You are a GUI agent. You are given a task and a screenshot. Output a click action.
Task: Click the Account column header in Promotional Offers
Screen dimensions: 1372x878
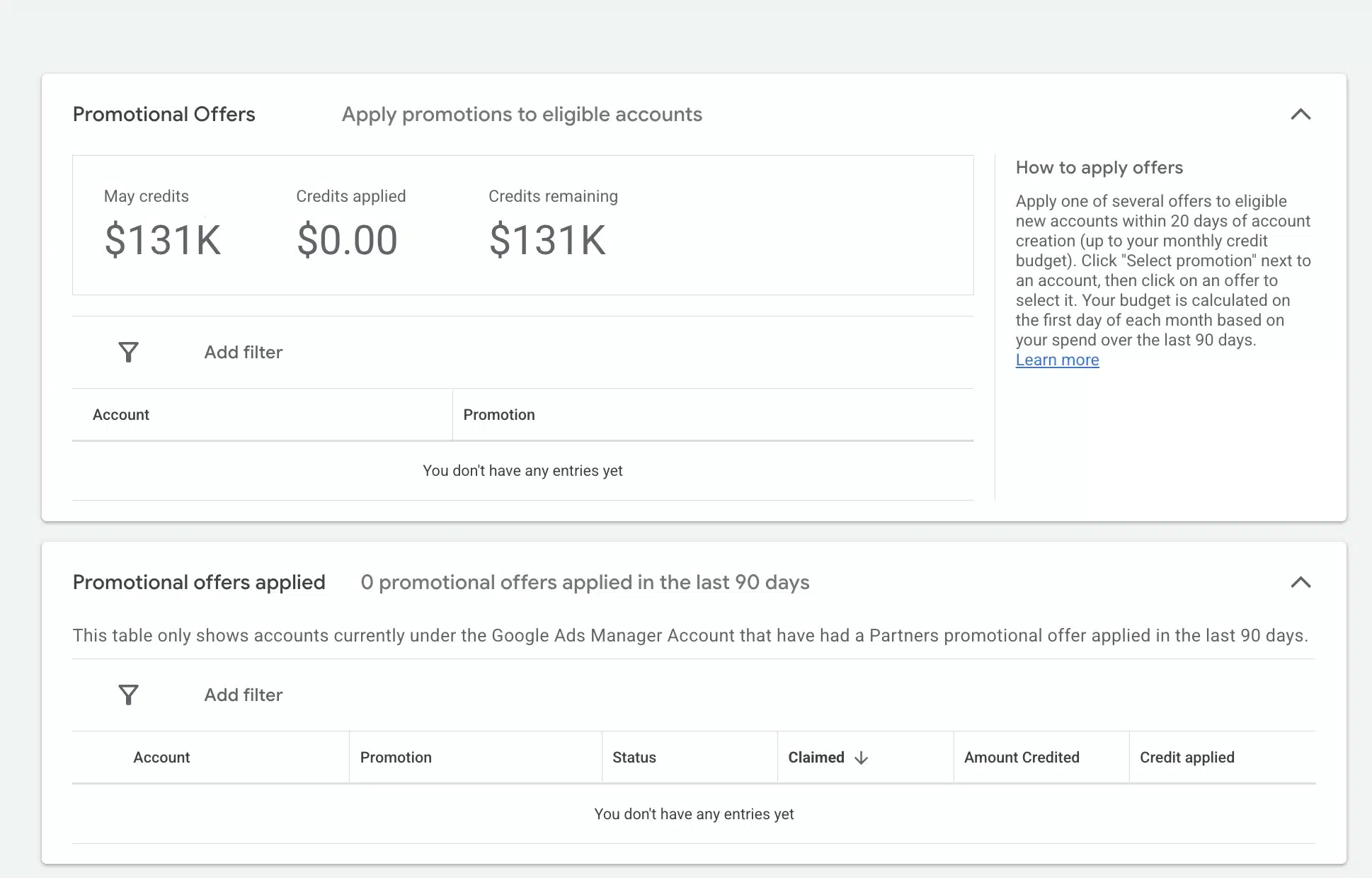point(121,414)
